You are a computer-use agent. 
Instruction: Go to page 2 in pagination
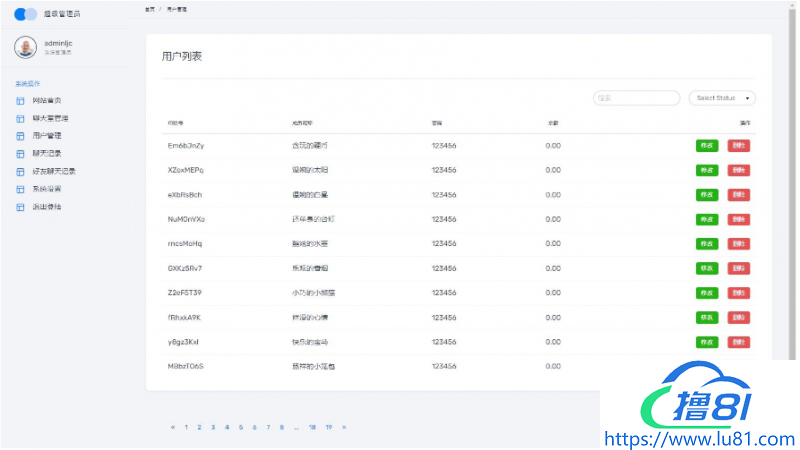tap(199, 427)
